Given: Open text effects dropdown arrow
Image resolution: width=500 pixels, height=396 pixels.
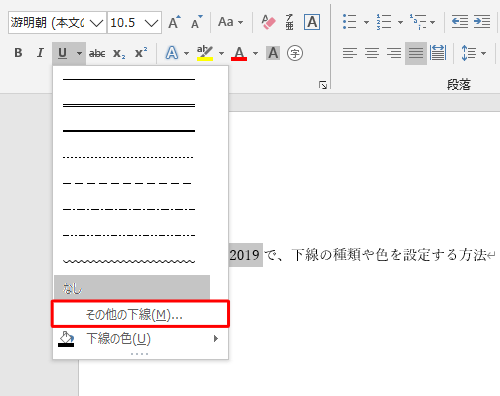Looking at the screenshot, I should (187, 53).
